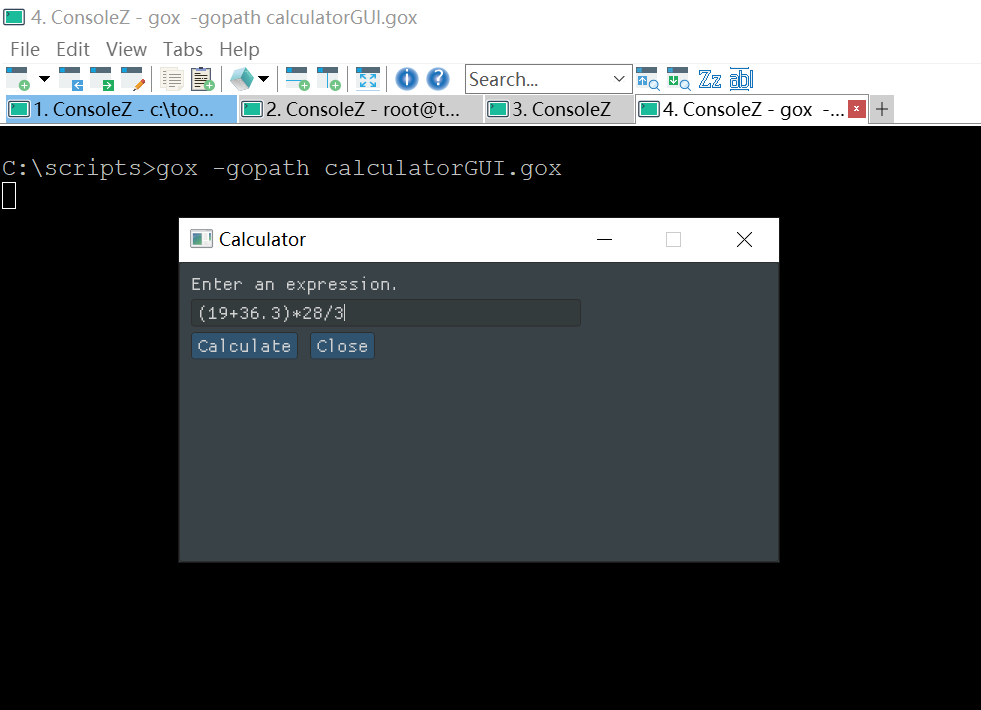Switch to tab 1. ConsoleZ - c:\too...
Viewport: 981px width, 710px height.
point(121,109)
